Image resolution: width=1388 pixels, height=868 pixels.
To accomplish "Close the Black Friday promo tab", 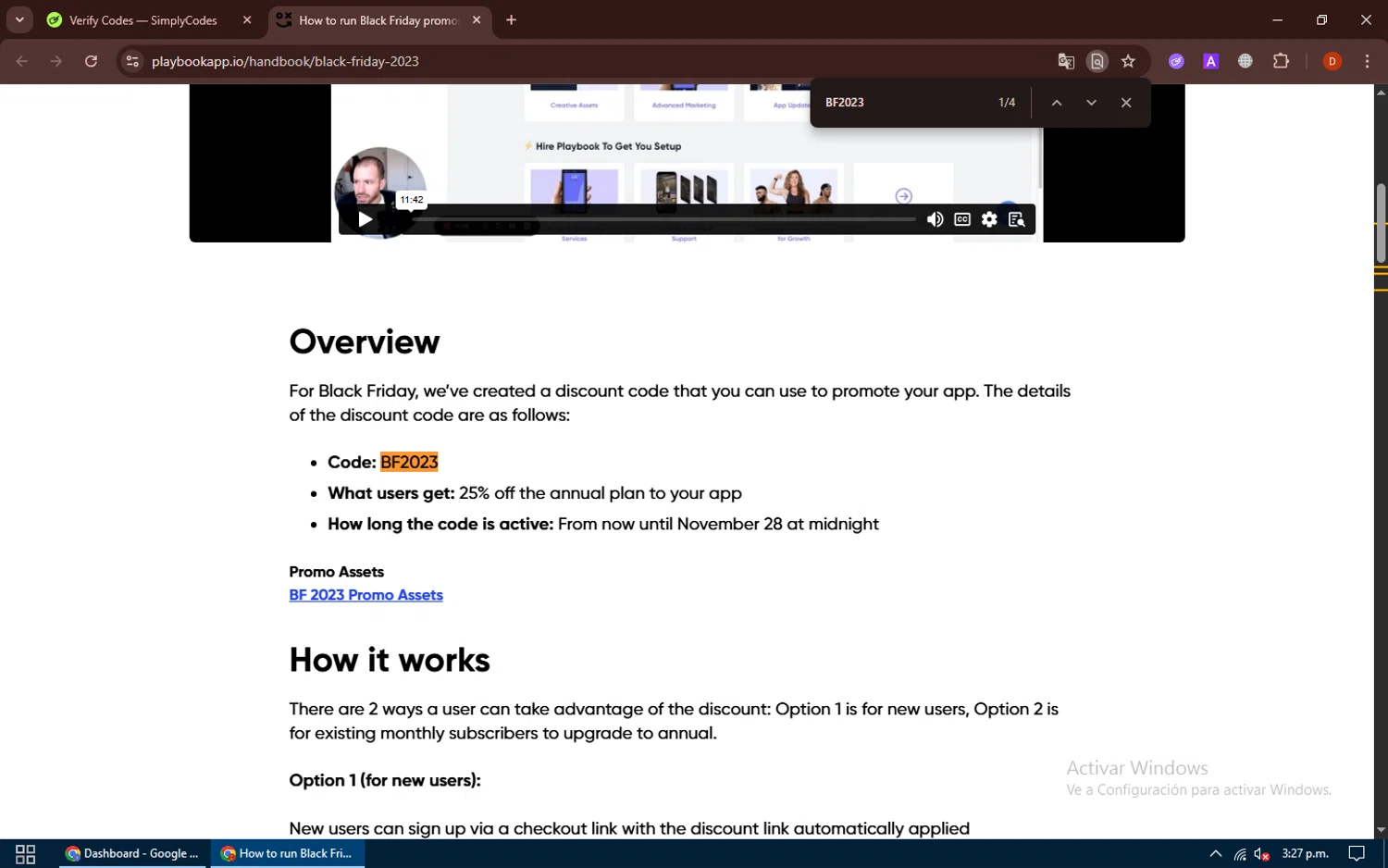I will tap(477, 19).
